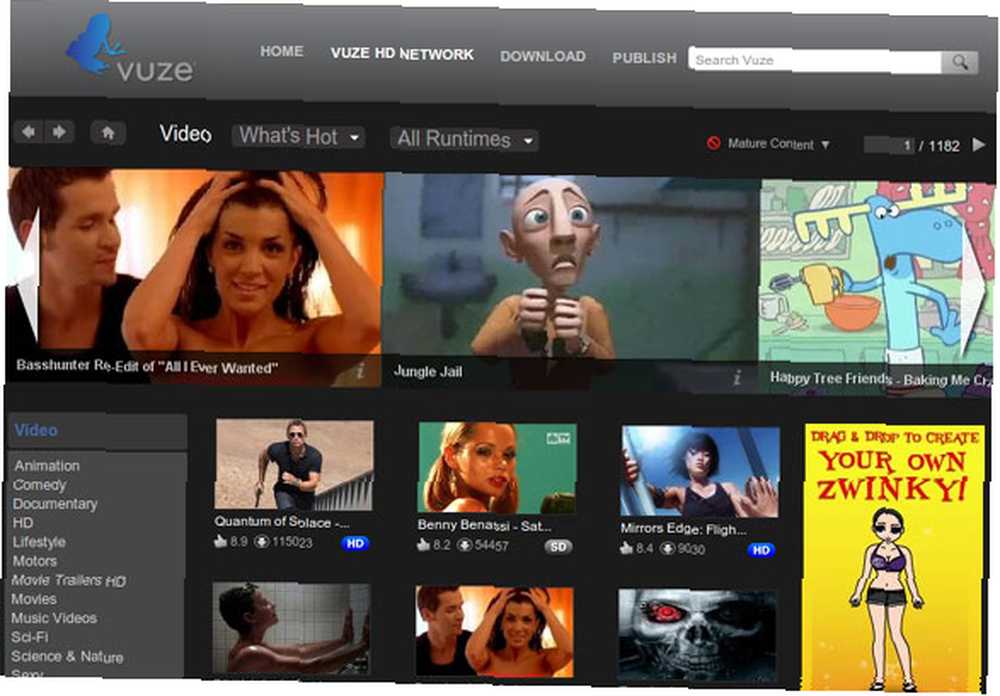This screenshot has width=1000, height=696.
Task: Click the 'Quantum of Solace -...' title text
Action: (x=282, y=522)
